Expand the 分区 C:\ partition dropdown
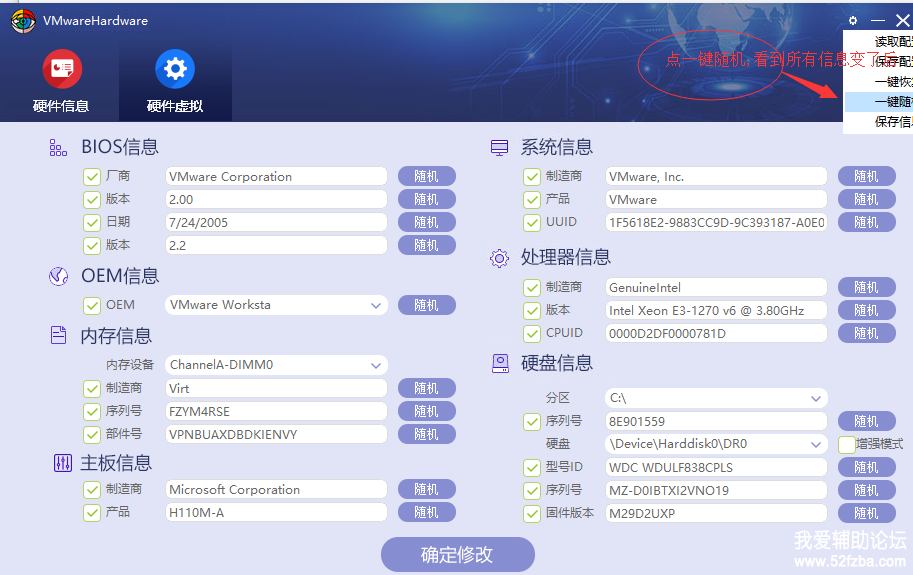Screen dimensions: 913x575 click(x=816, y=399)
